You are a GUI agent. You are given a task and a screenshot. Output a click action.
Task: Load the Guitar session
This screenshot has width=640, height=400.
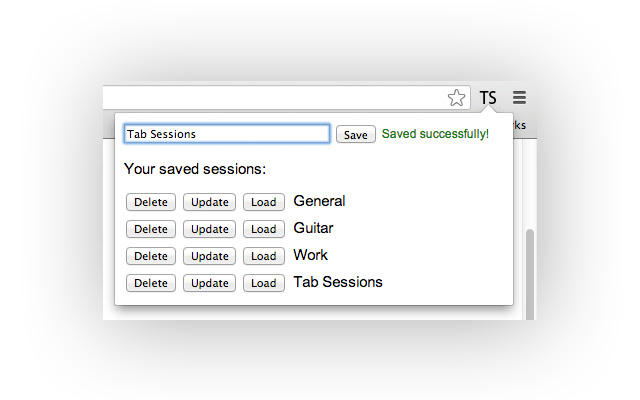(x=264, y=229)
